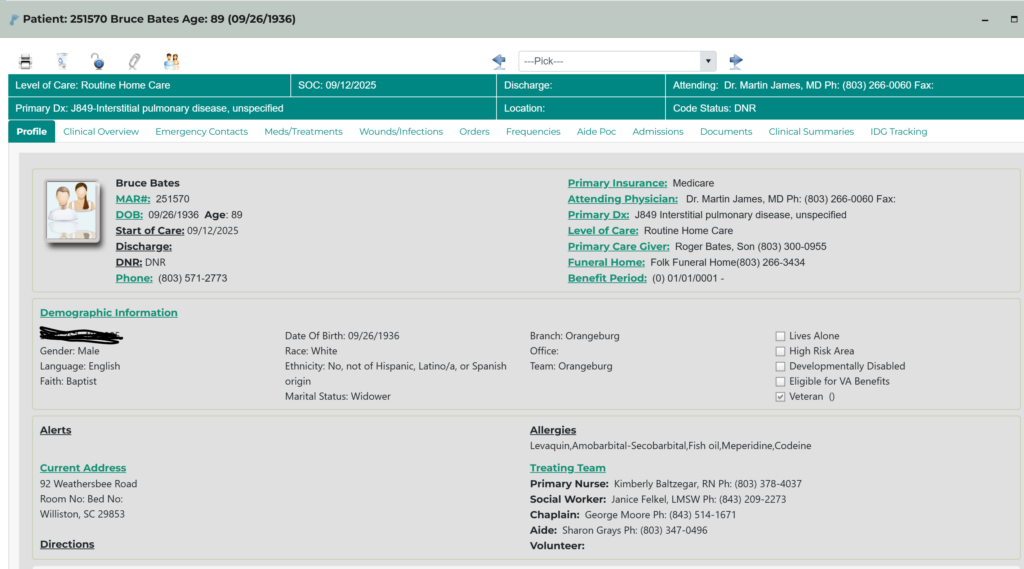Open the Treating Team link
The height and width of the screenshot is (569, 1024).
pos(568,468)
